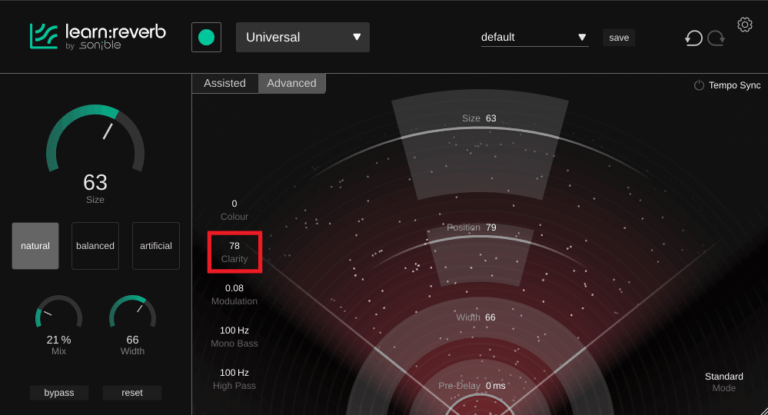Viewport: 768px width, 415px height.
Task: Toggle the Tempo Sync power icon
Action: point(699,86)
